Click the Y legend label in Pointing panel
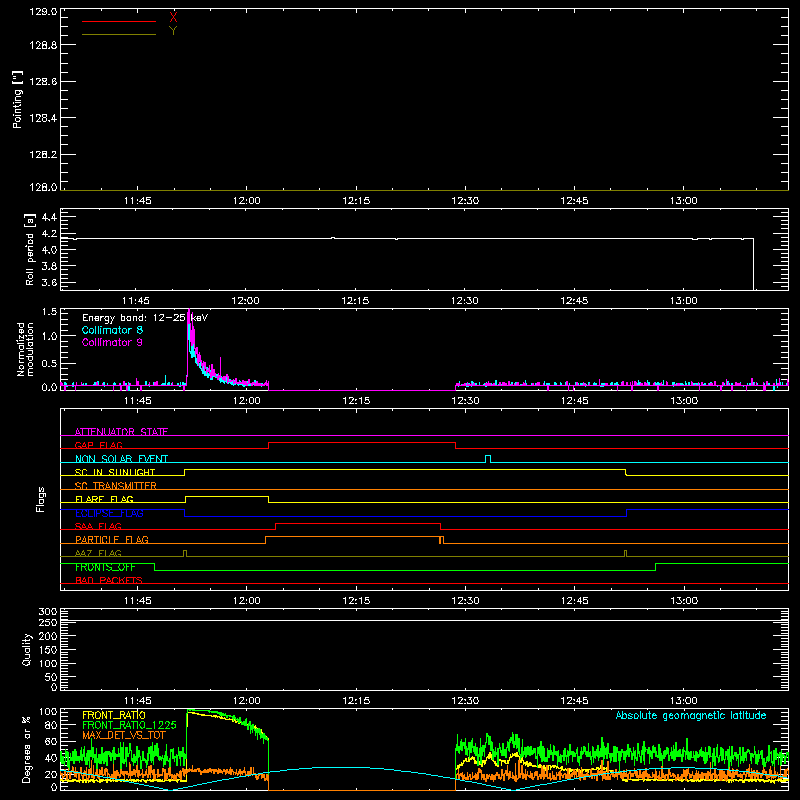Image resolution: width=800 pixels, height=800 pixels. click(x=173, y=31)
